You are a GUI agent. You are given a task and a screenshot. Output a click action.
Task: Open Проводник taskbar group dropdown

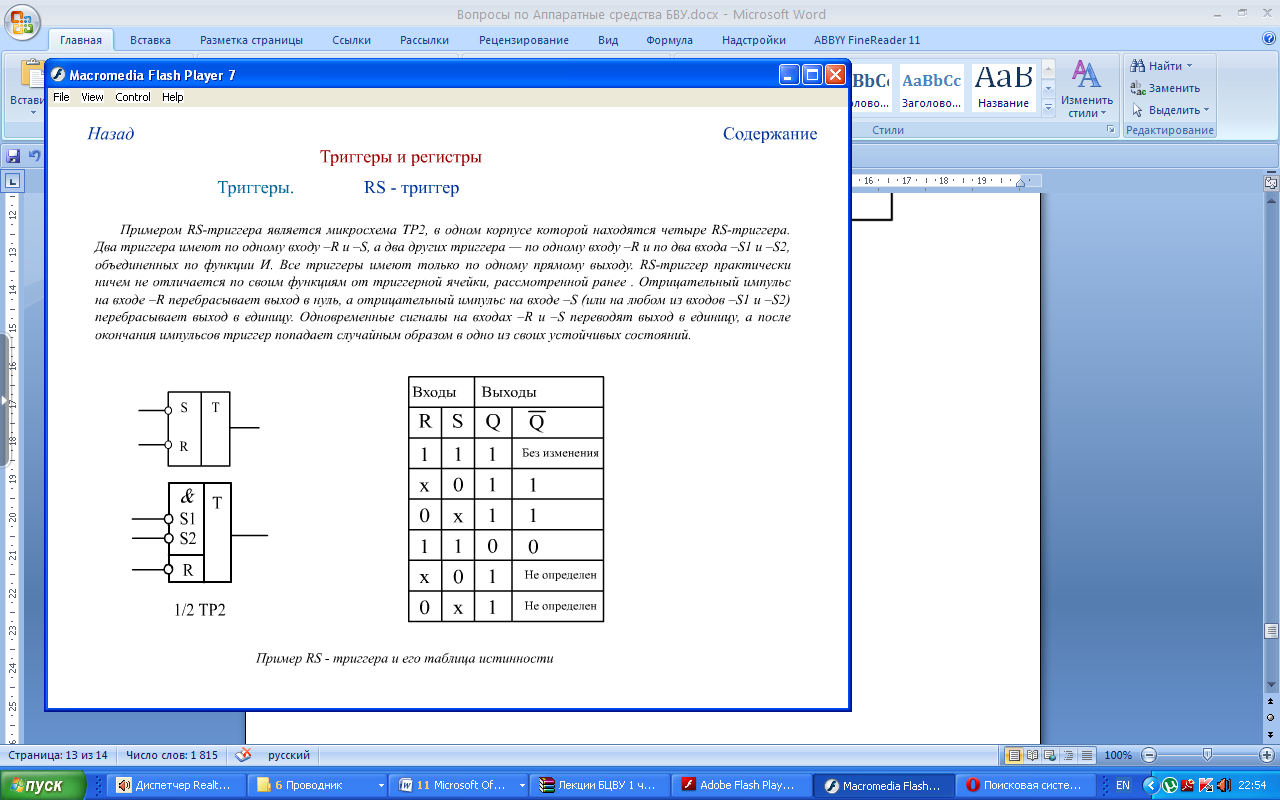point(381,786)
